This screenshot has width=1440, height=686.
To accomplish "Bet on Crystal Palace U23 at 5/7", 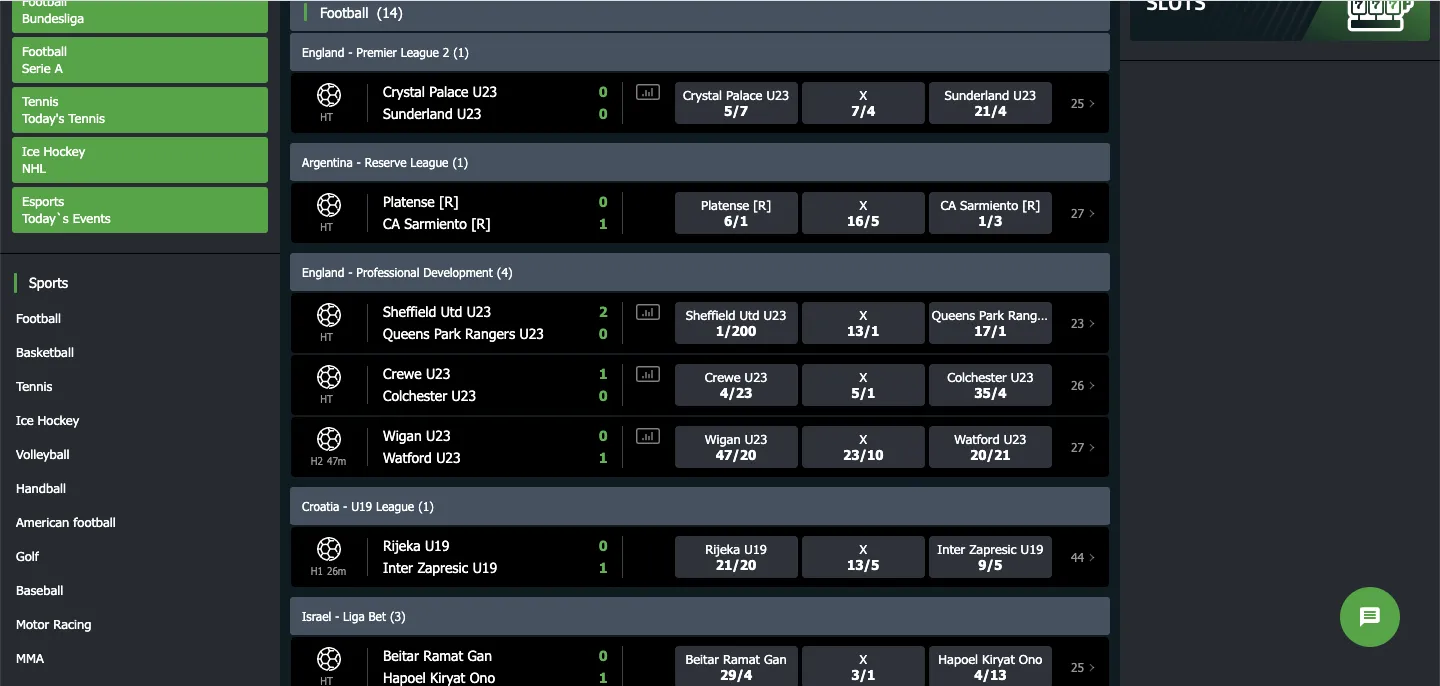I will click(x=736, y=102).
